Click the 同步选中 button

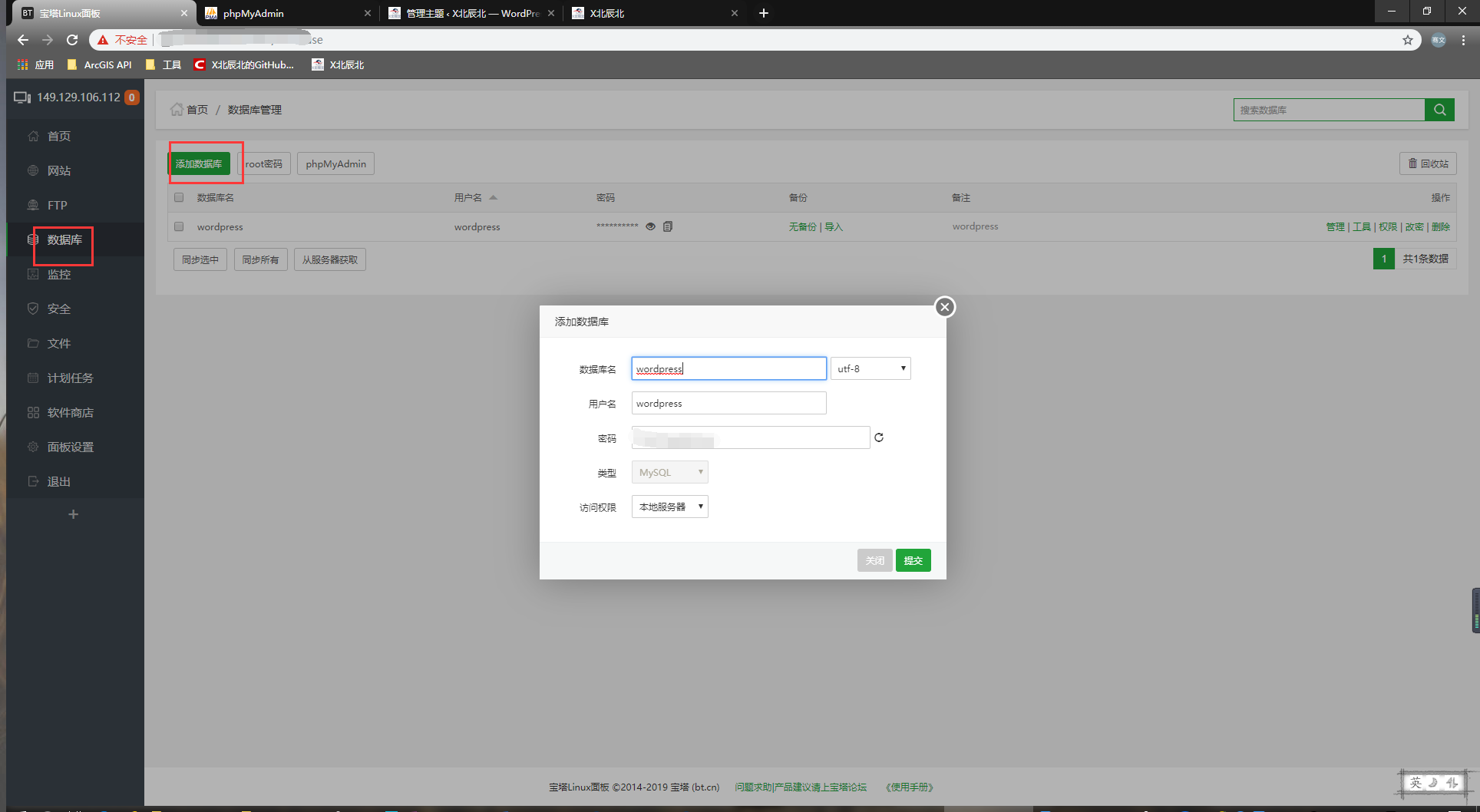pyautogui.click(x=200, y=259)
